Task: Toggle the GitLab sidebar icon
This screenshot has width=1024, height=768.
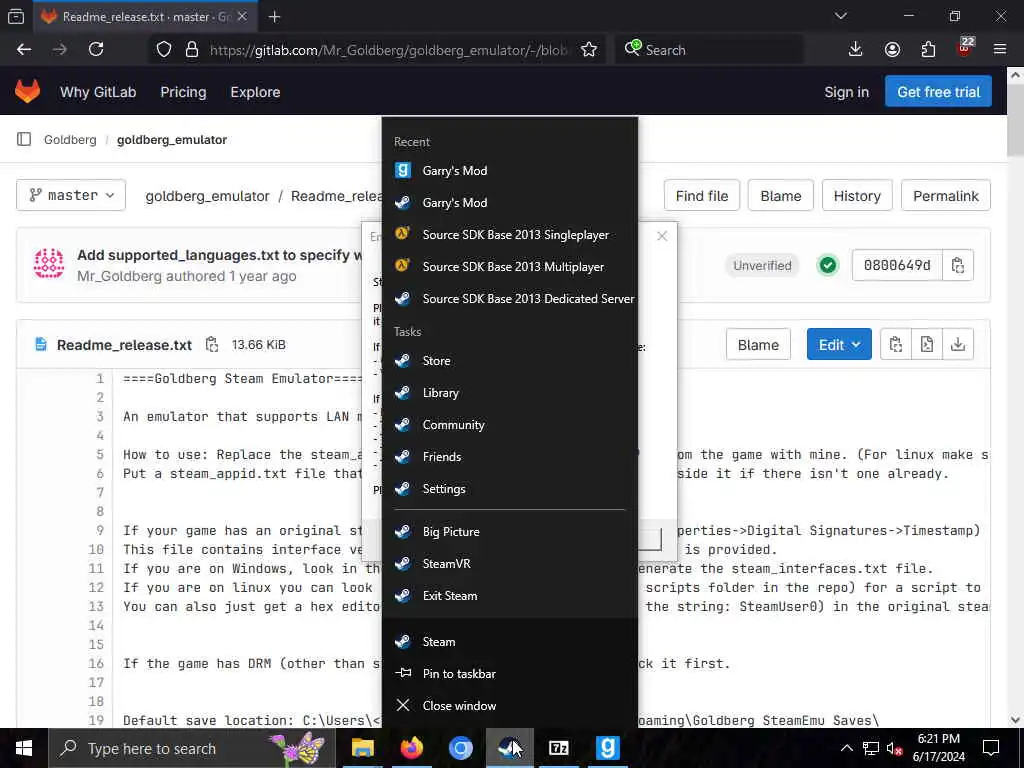Action: (x=24, y=139)
